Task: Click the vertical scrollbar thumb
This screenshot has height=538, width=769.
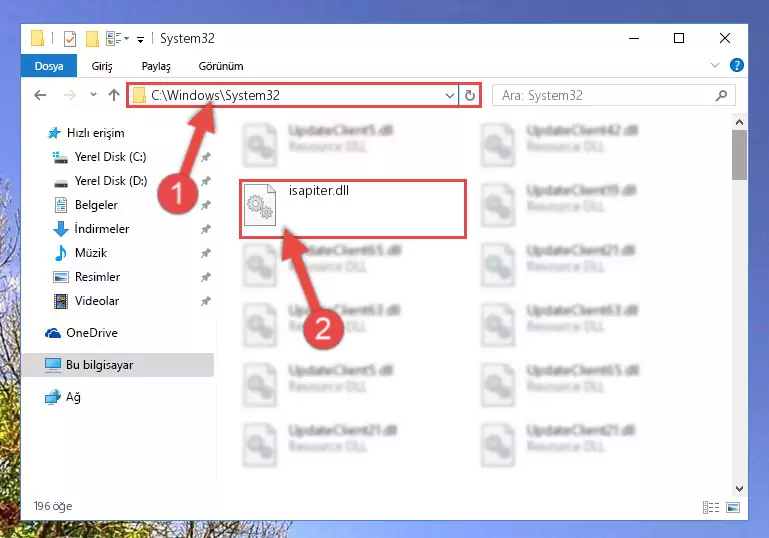Action: (x=740, y=155)
